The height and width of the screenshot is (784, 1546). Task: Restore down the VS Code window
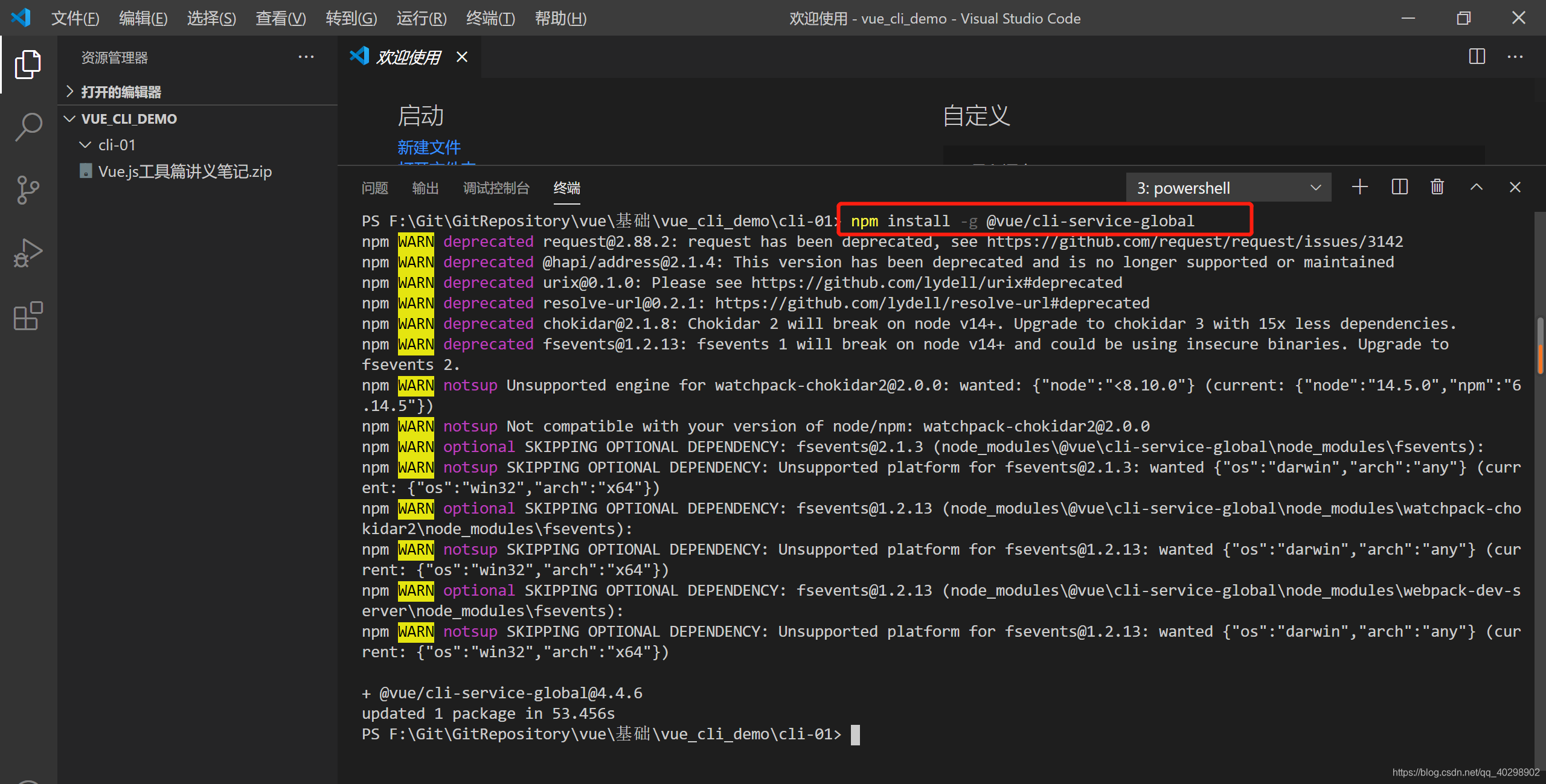[x=1463, y=18]
